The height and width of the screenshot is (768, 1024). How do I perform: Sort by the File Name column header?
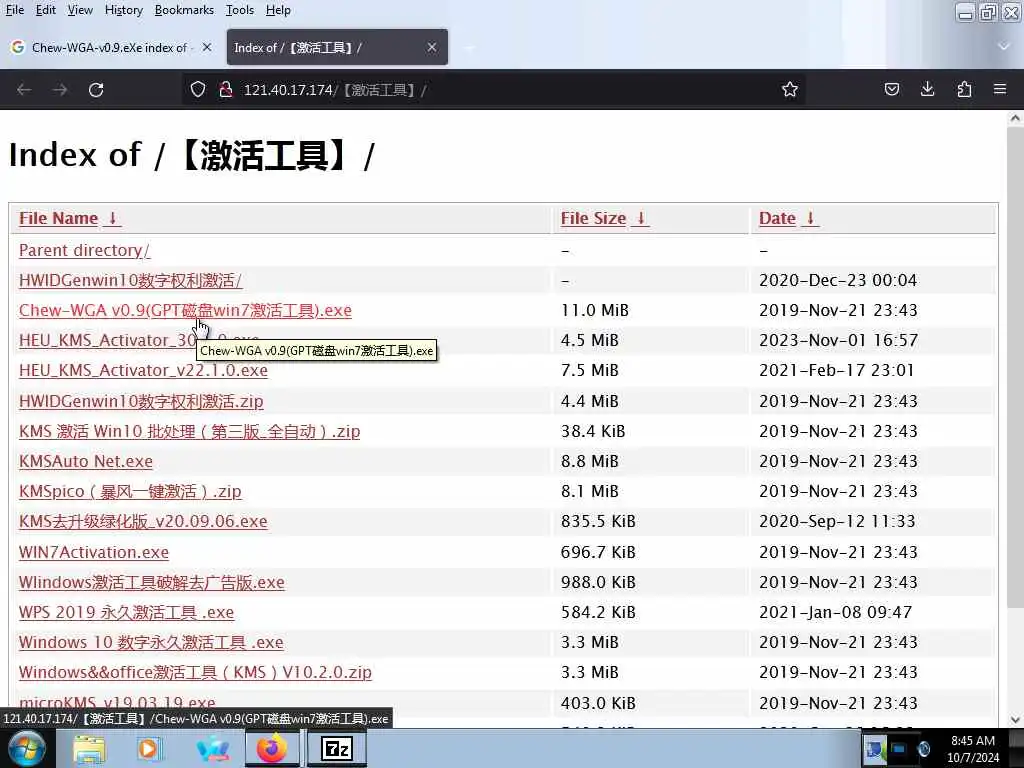[x=69, y=218]
